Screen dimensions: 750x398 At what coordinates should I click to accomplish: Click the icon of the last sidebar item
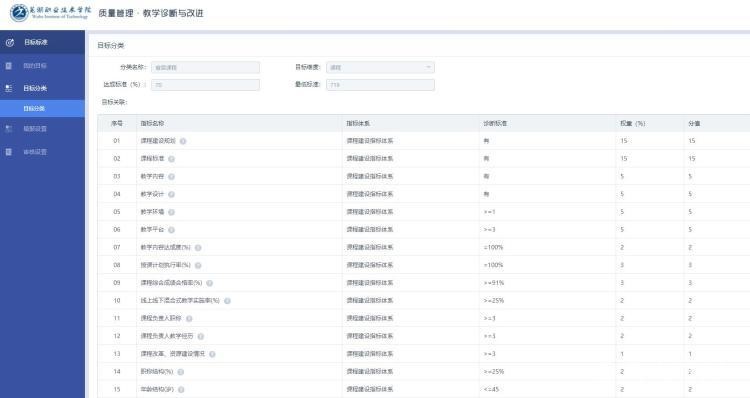tap(9, 152)
